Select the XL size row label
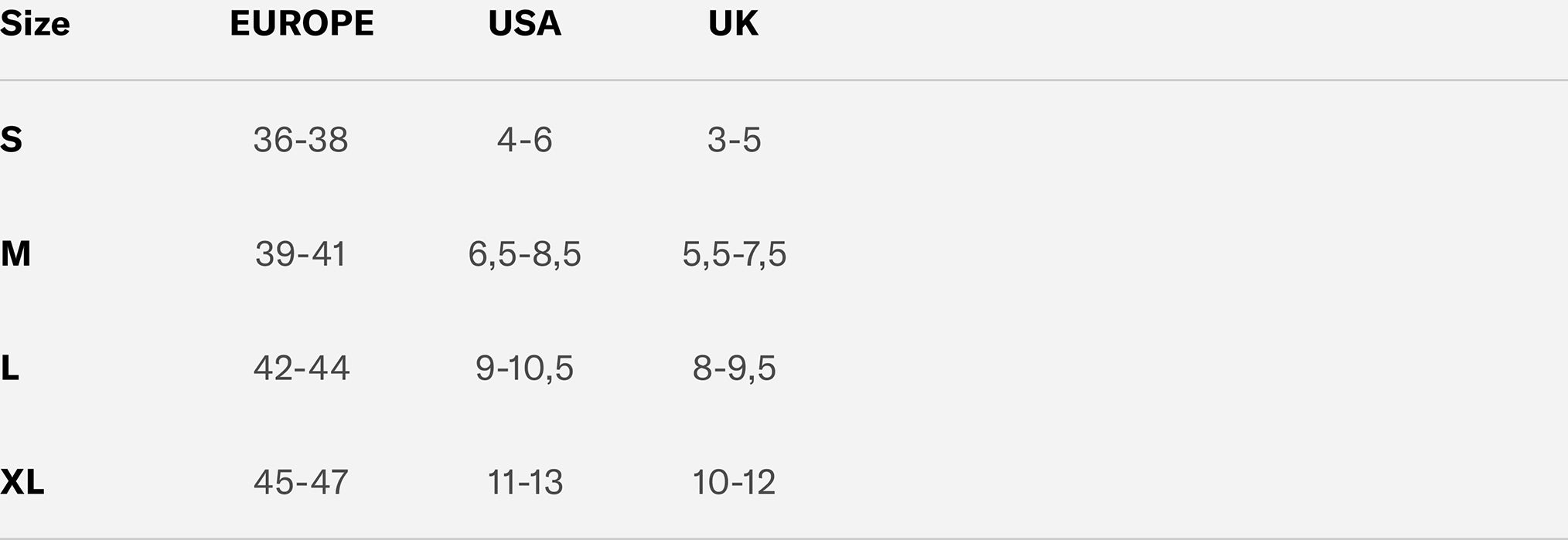Screen dimensions: 1568x540 tap(22, 483)
